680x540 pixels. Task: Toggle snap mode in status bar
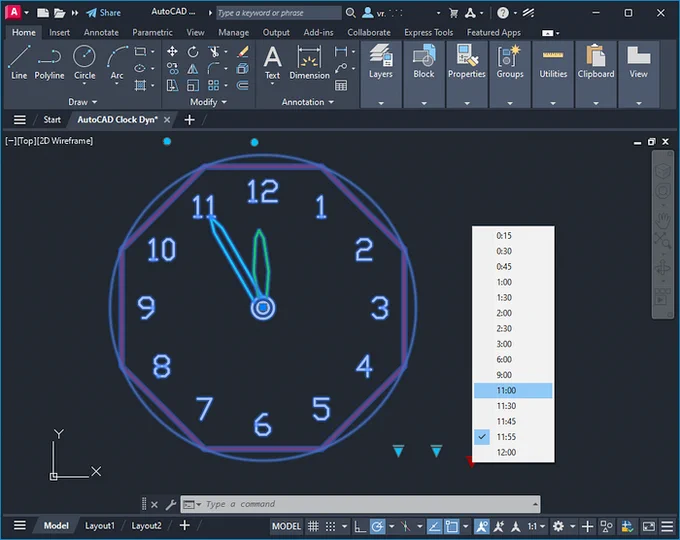click(330, 527)
